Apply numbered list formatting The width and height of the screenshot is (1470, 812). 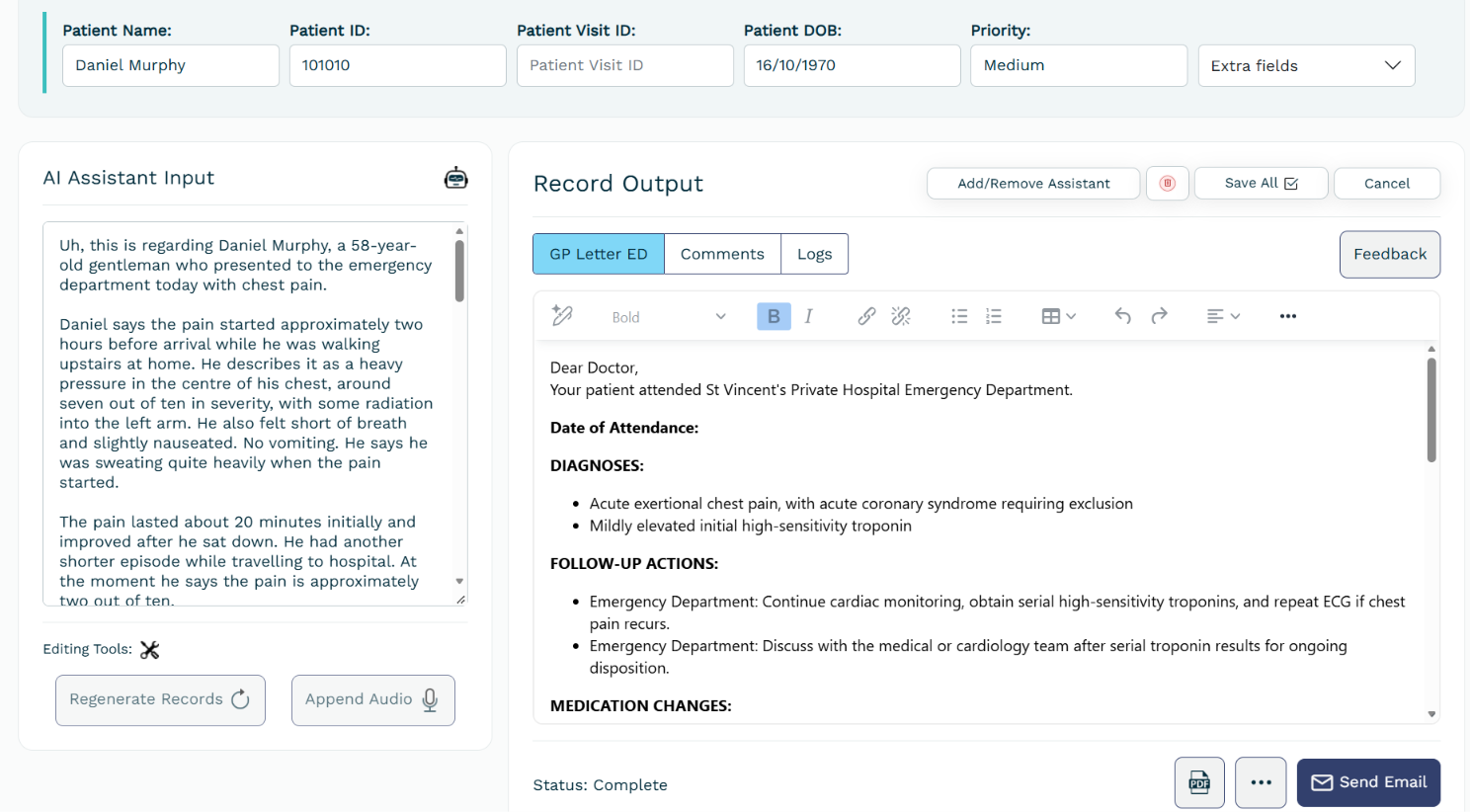(x=994, y=316)
